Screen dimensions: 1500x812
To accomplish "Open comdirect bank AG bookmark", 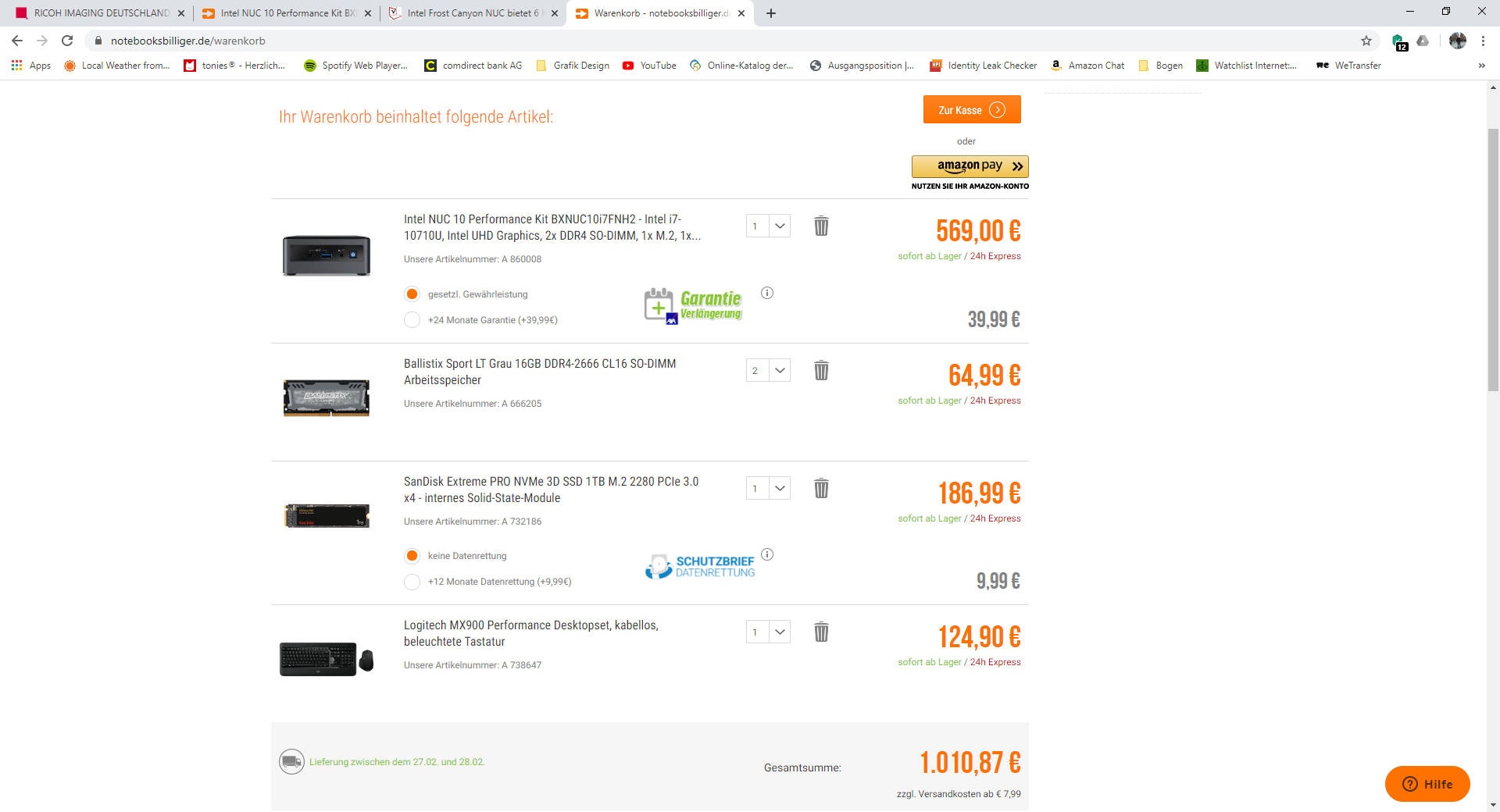I will point(473,66).
